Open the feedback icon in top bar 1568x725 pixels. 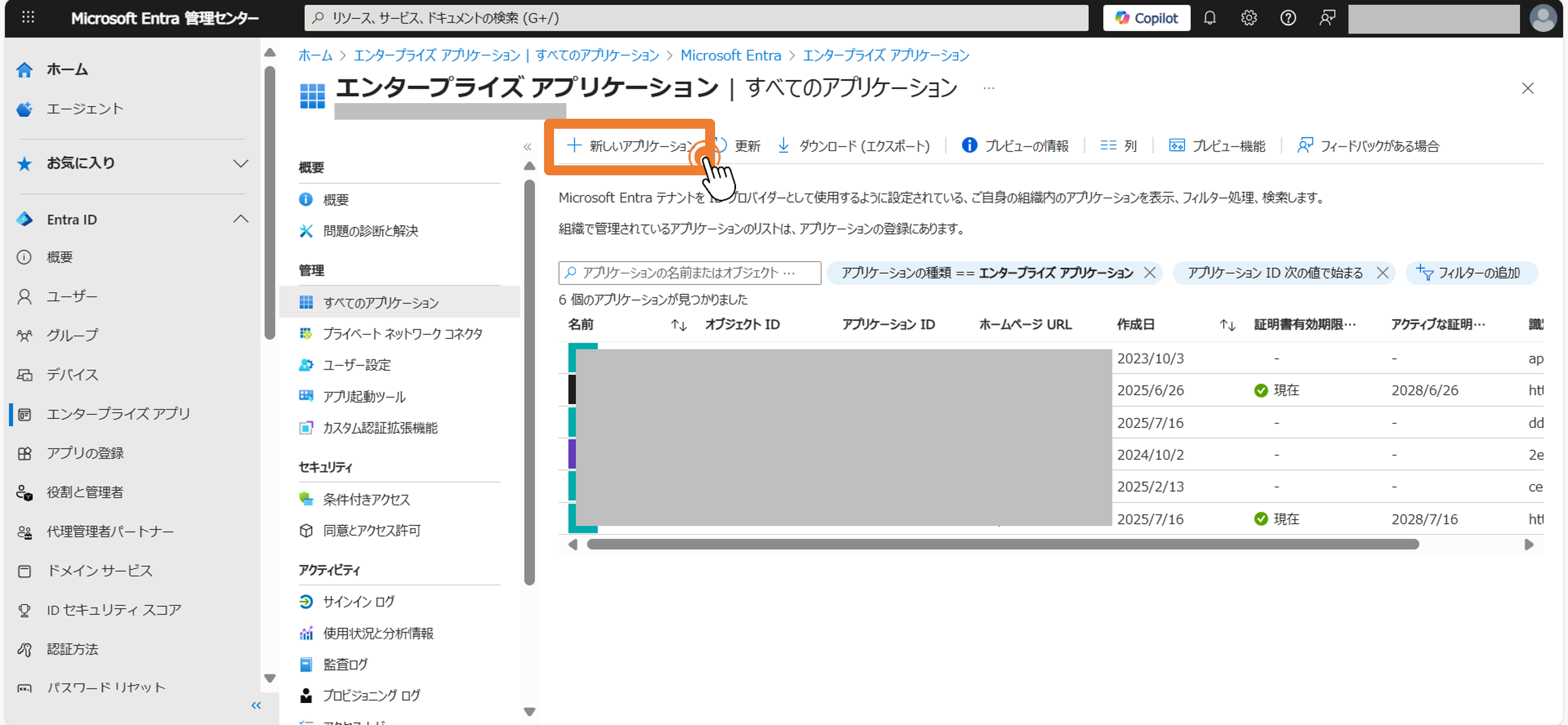[x=1327, y=18]
